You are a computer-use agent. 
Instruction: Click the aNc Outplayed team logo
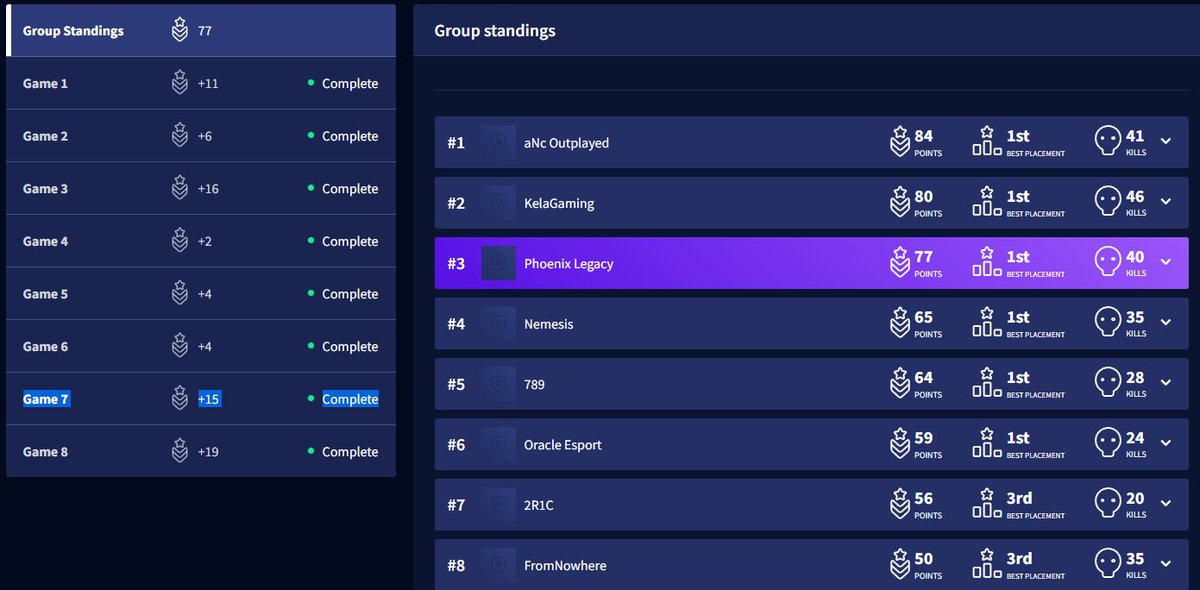(x=498, y=143)
